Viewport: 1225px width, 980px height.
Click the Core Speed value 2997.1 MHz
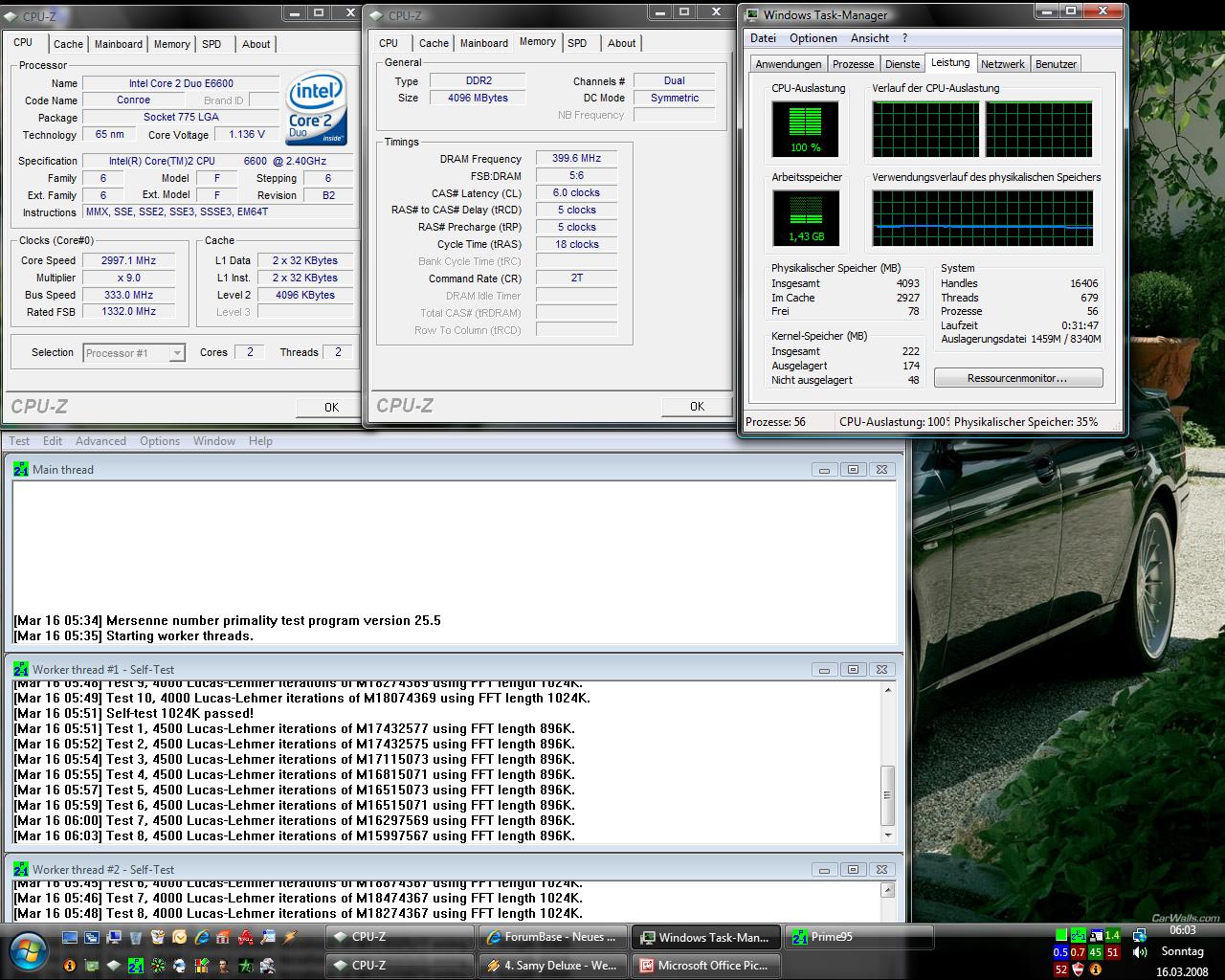[128, 260]
